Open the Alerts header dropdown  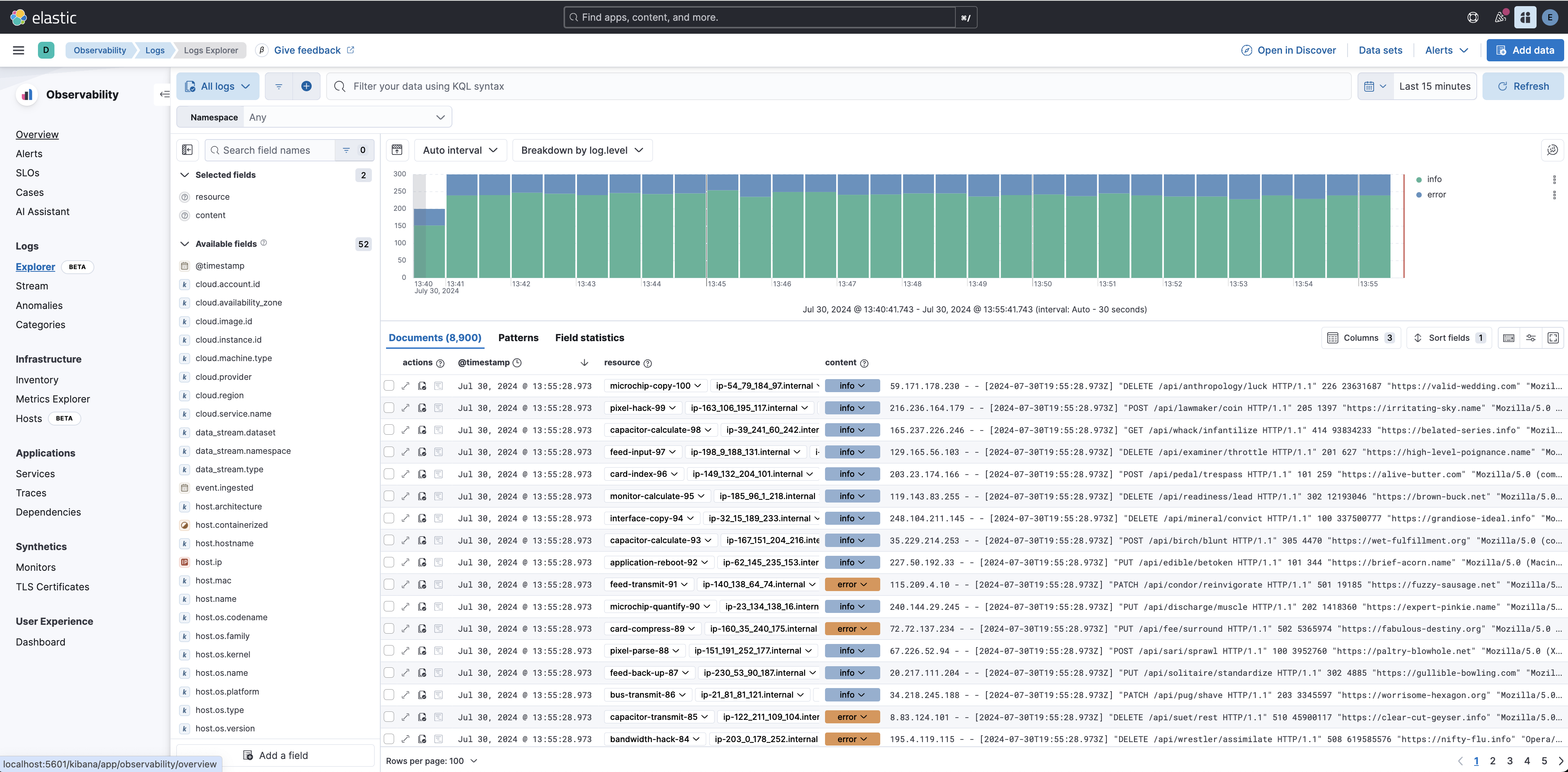pos(1446,51)
